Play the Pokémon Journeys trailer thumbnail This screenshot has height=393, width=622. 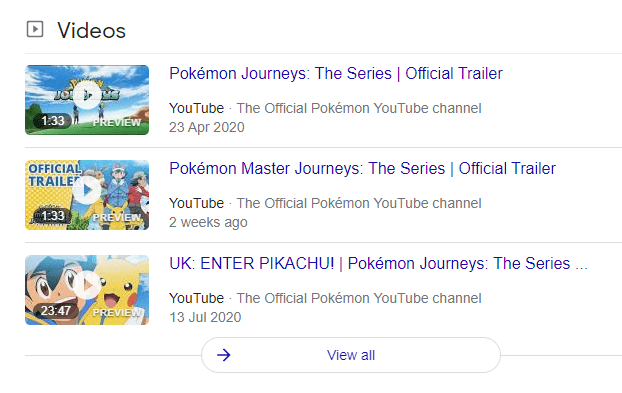coord(87,100)
